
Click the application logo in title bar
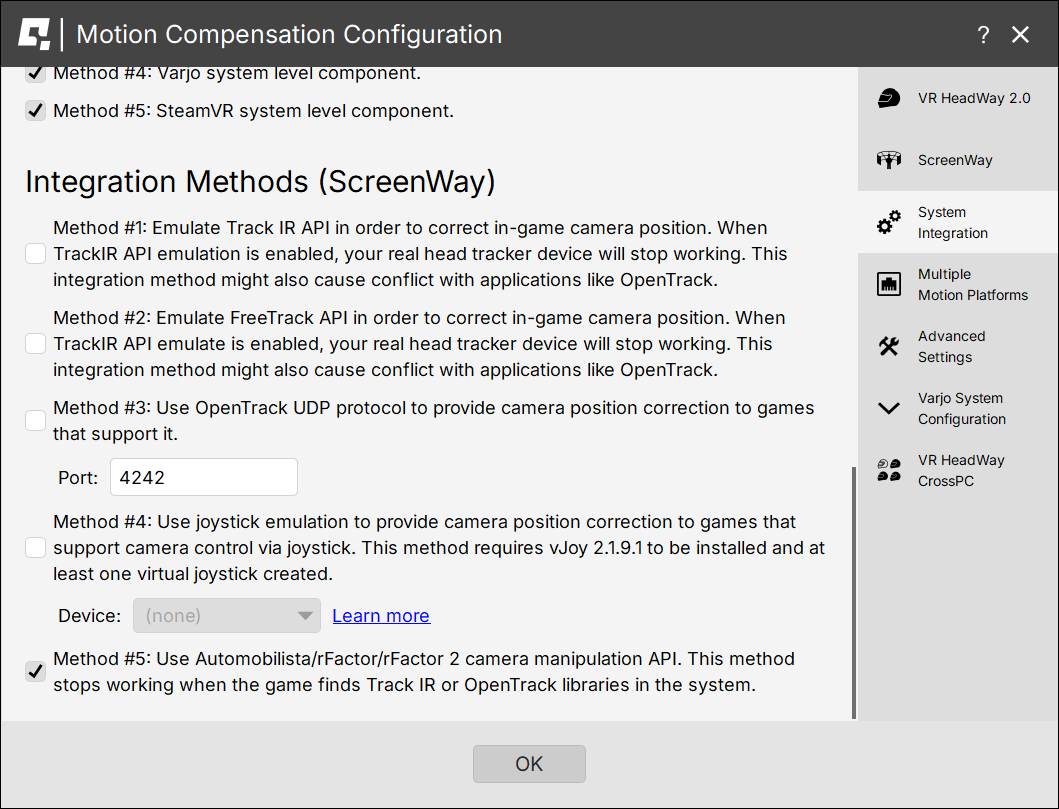point(34,35)
